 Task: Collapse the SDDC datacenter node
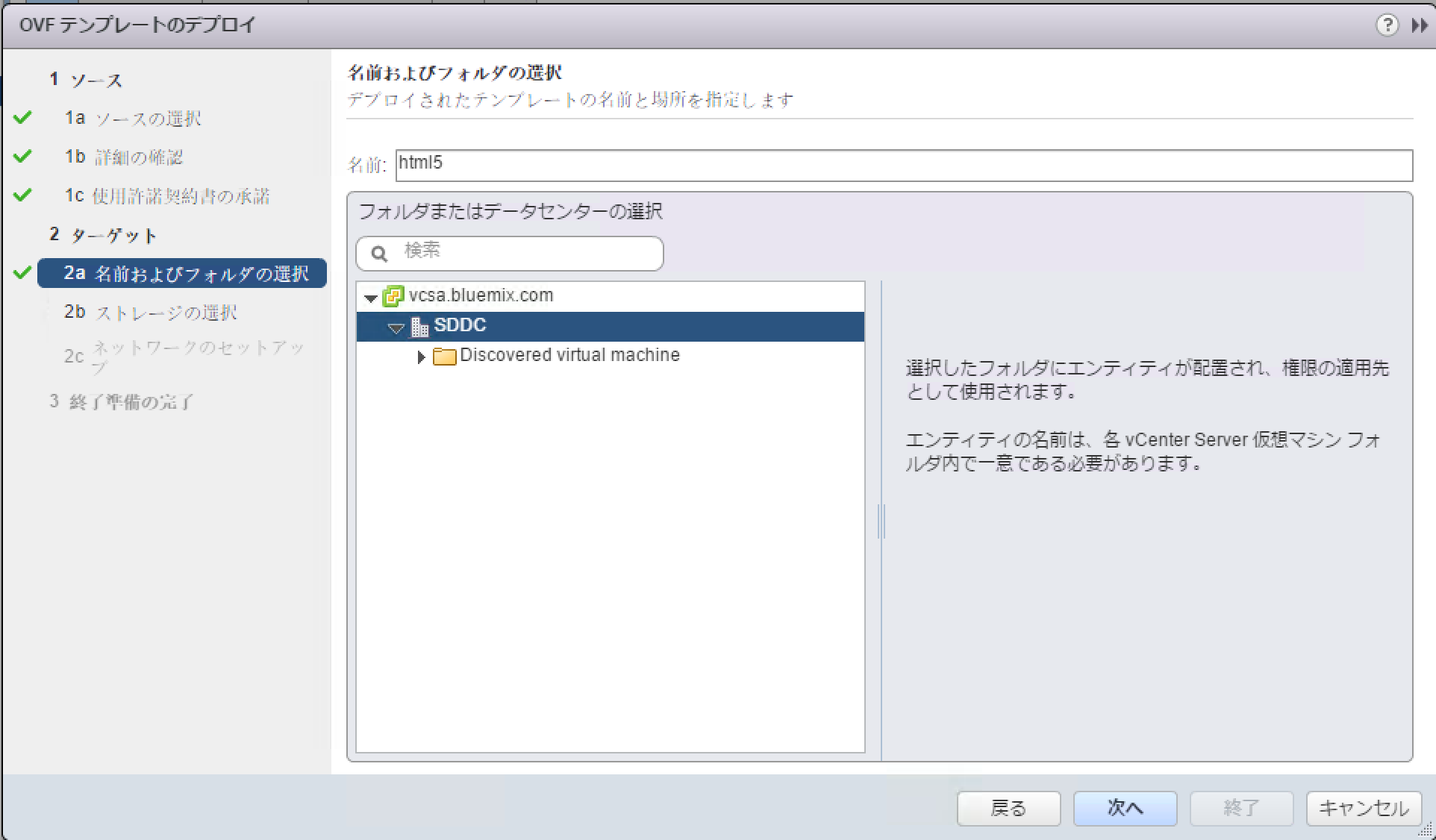tap(396, 327)
